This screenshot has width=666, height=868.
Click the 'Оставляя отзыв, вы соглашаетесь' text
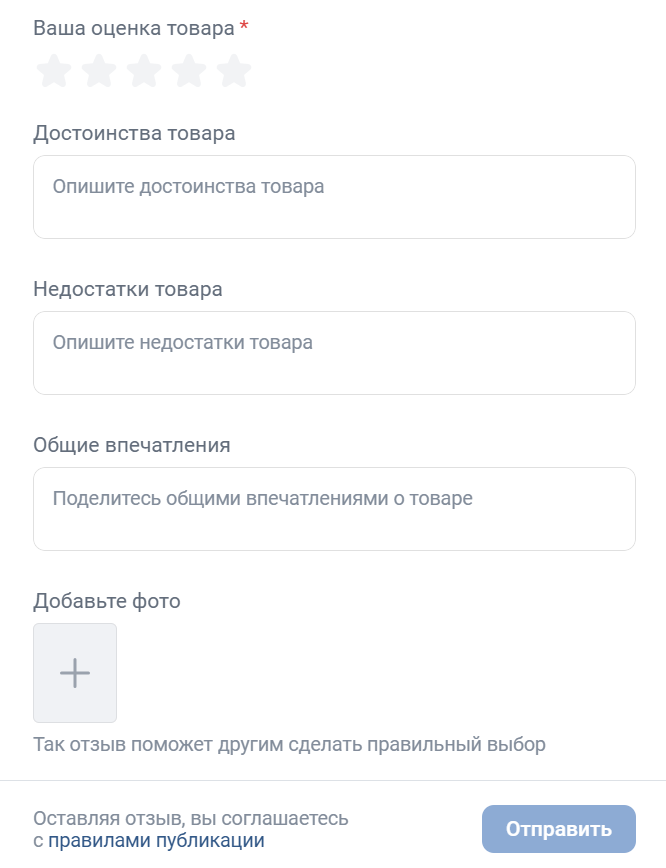191,818
